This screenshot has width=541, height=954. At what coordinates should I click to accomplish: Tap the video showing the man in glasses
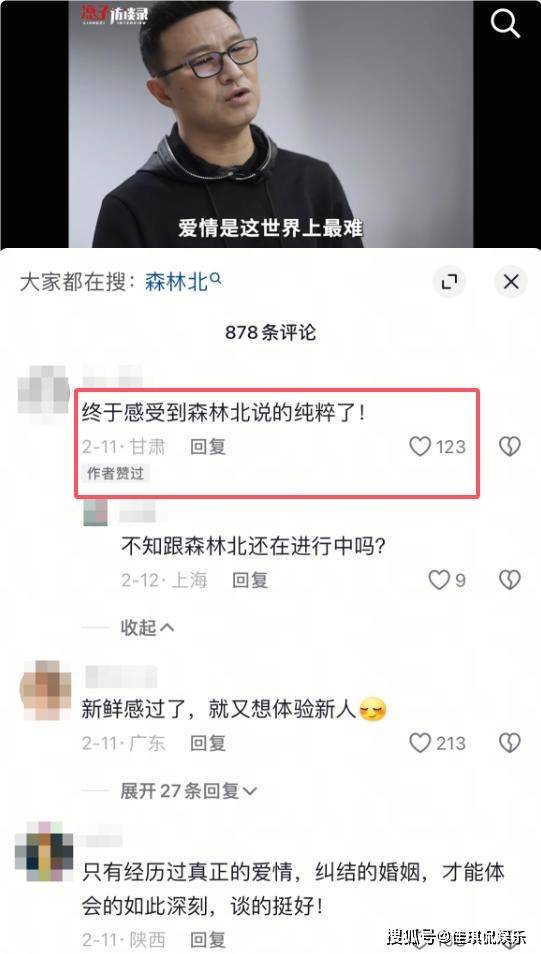point(271,124)
